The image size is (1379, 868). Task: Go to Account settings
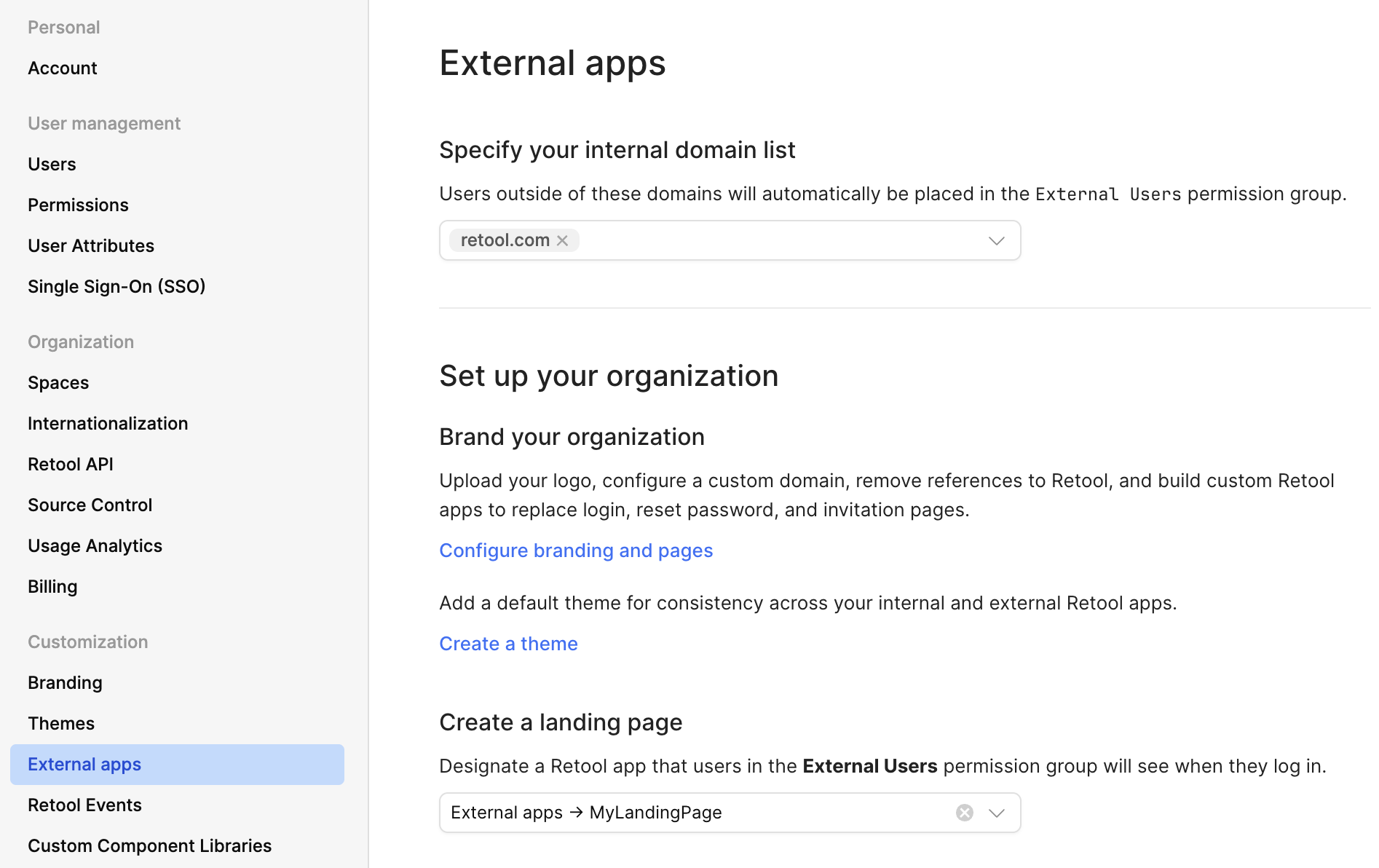63,68
